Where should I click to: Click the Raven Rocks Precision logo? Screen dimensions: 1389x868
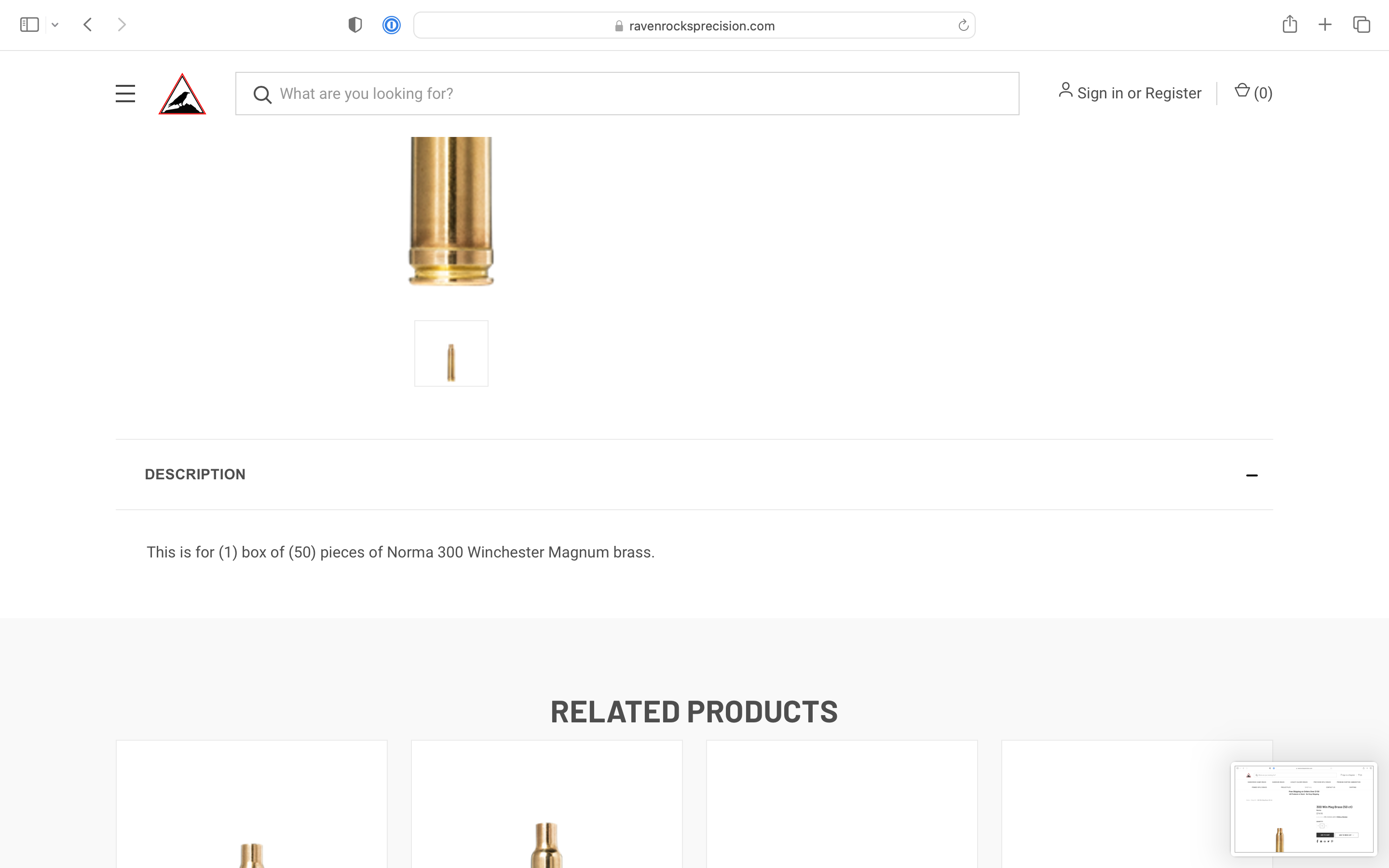[x=182, y=94]
